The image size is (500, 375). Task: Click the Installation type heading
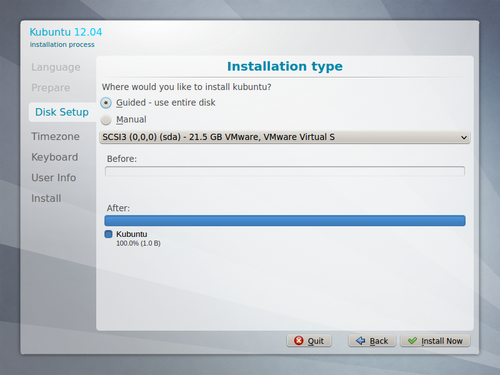pyautogui.click(x=285, y=66)
